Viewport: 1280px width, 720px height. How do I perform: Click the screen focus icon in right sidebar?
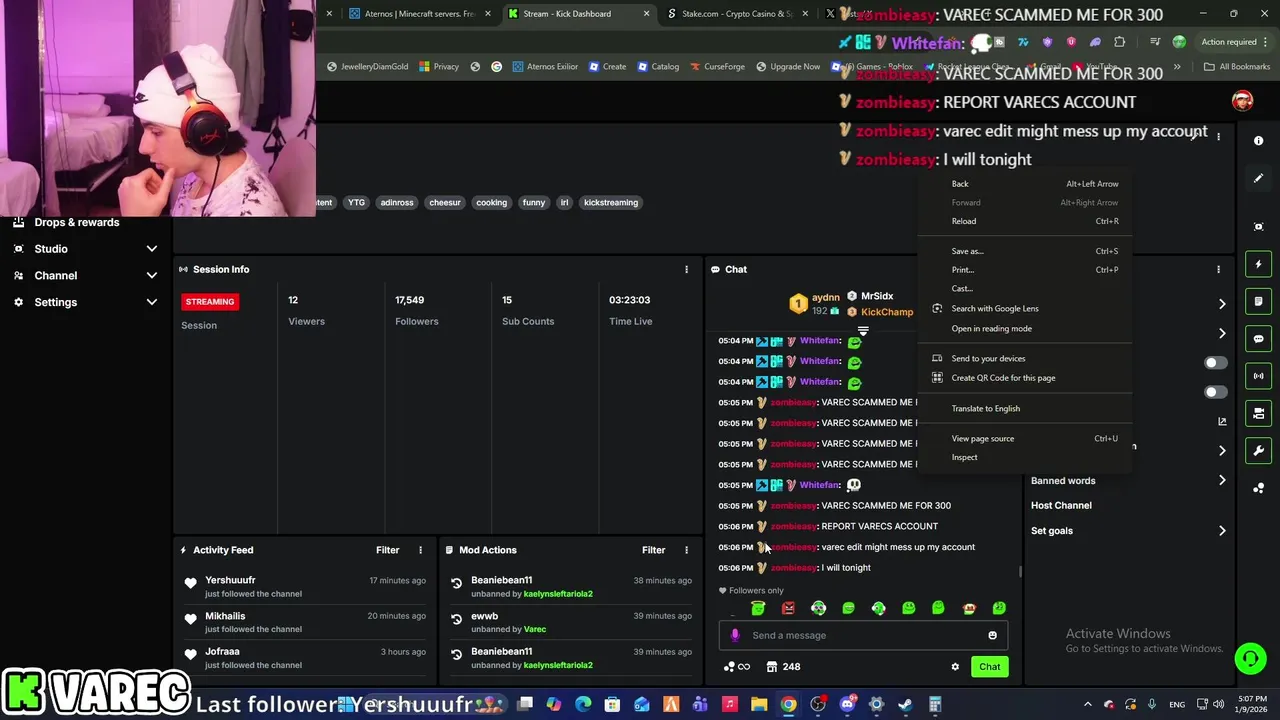1258,227
